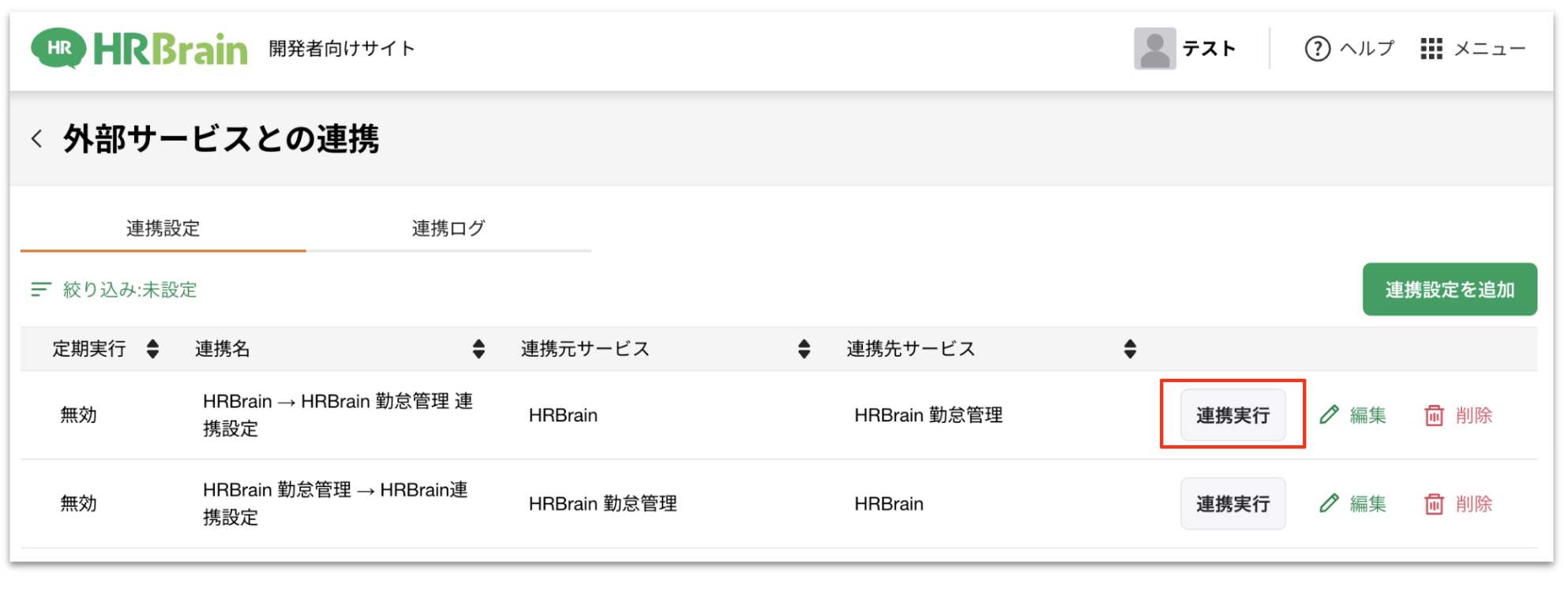Click the HRBrain logo

[x=139, y=49]
